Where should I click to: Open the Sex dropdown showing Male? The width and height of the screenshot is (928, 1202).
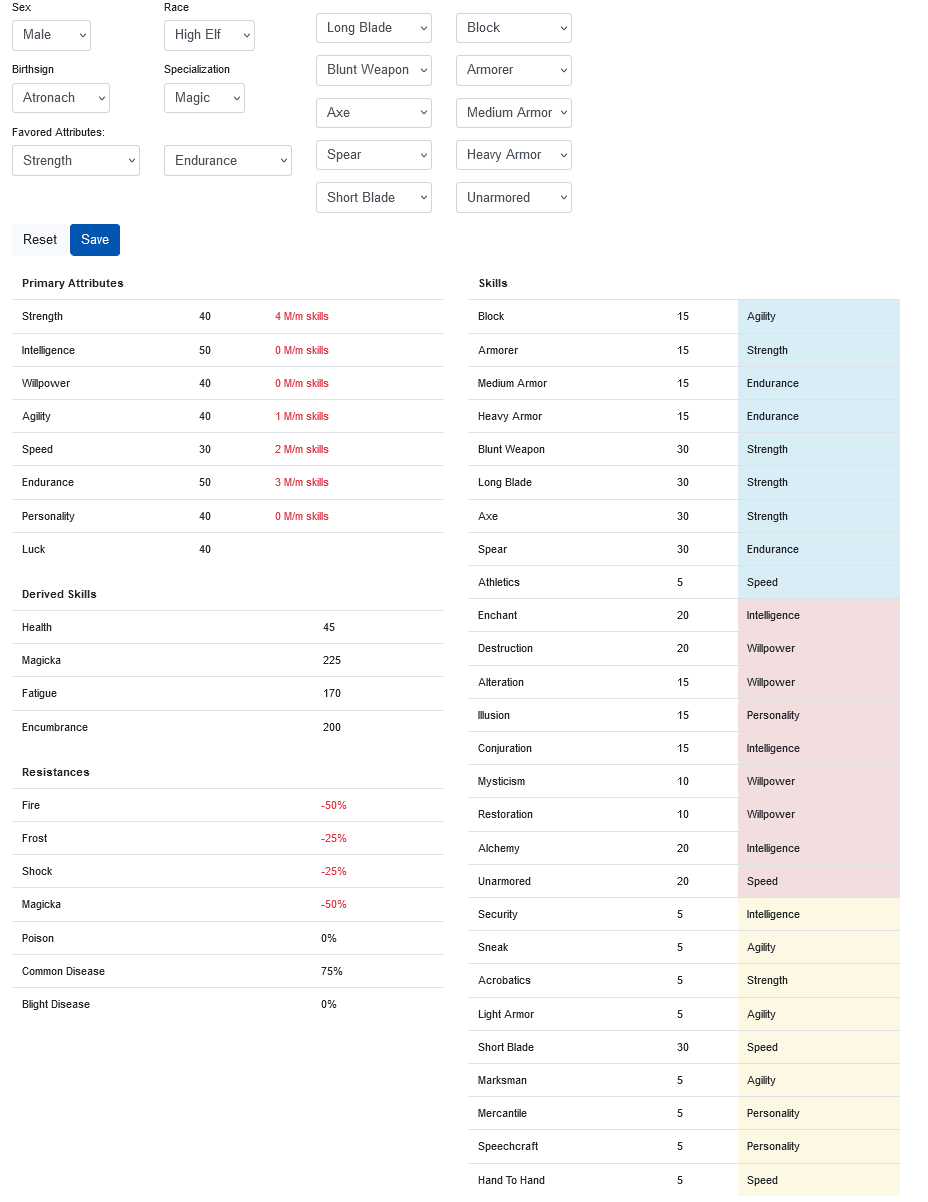(51, 35)
